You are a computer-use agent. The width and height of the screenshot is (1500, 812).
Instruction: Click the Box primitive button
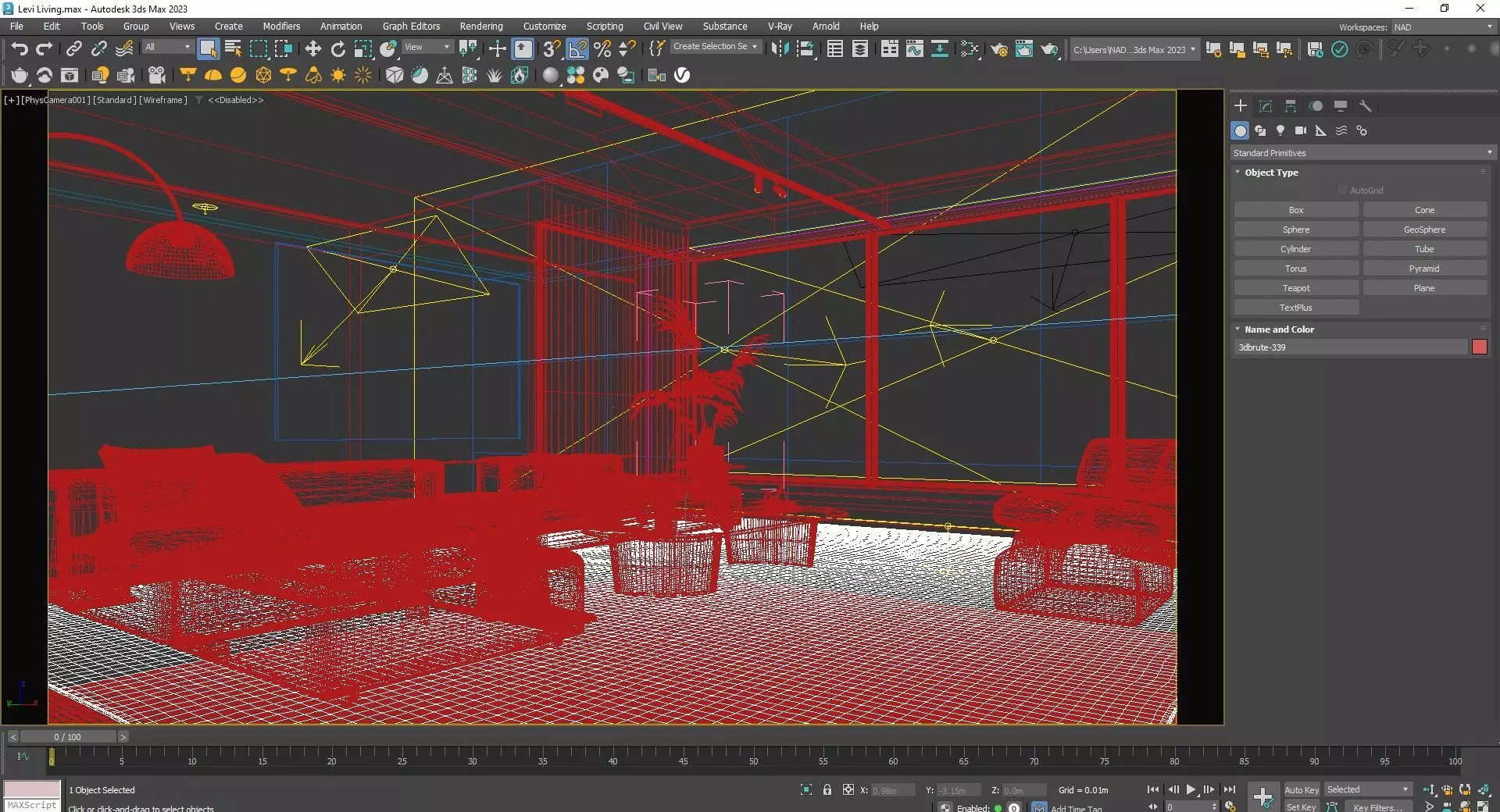tap(1296, 210)
